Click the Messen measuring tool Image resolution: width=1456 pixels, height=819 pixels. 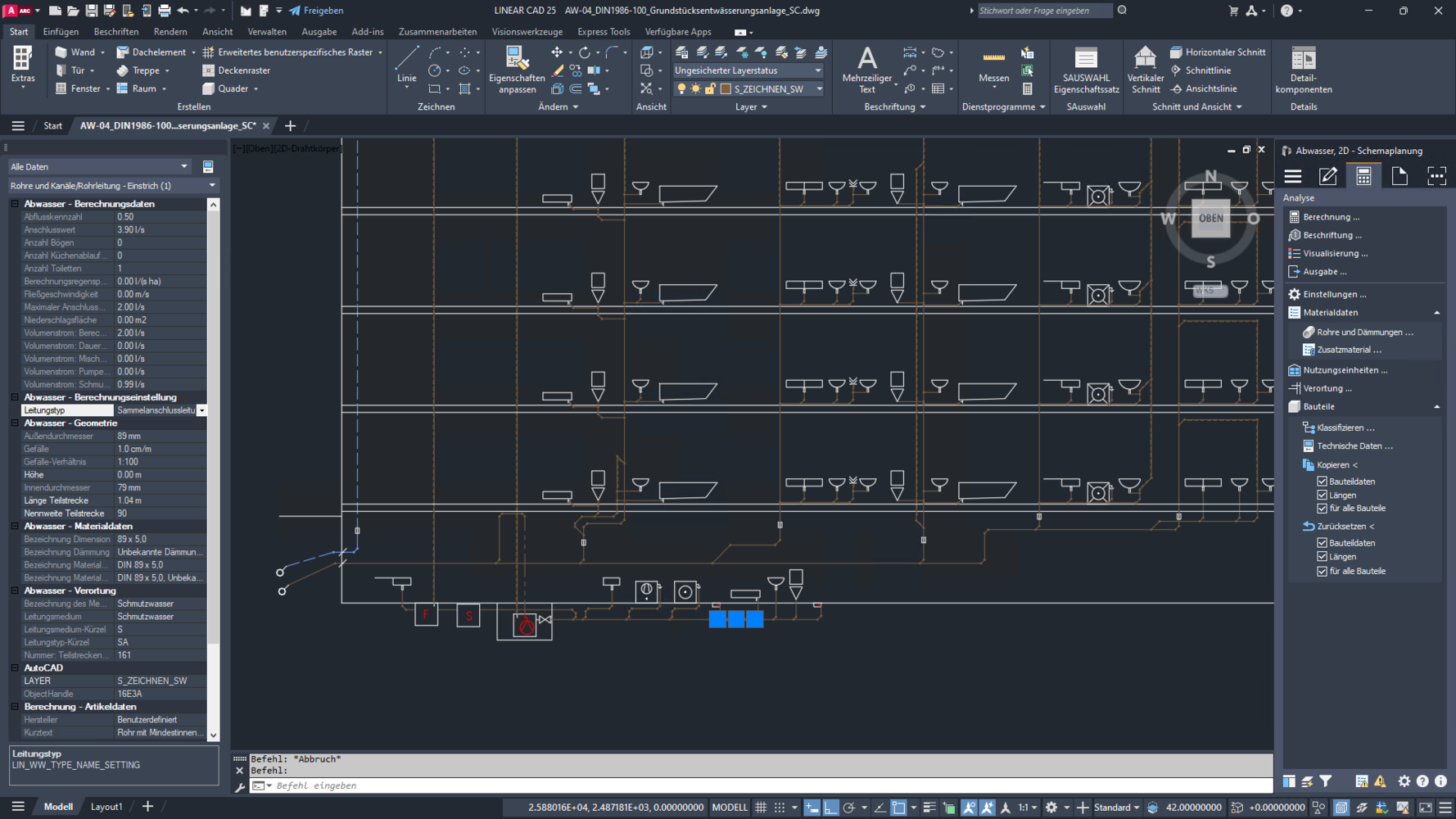pos(993,66)
